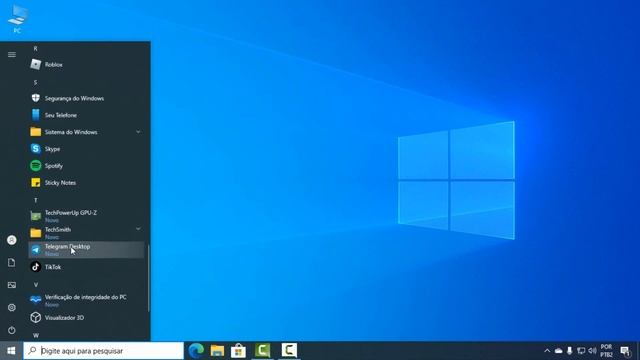The image size is (640, 360).
Task: Open the TechSmith folder
Action: coord(86,233)
